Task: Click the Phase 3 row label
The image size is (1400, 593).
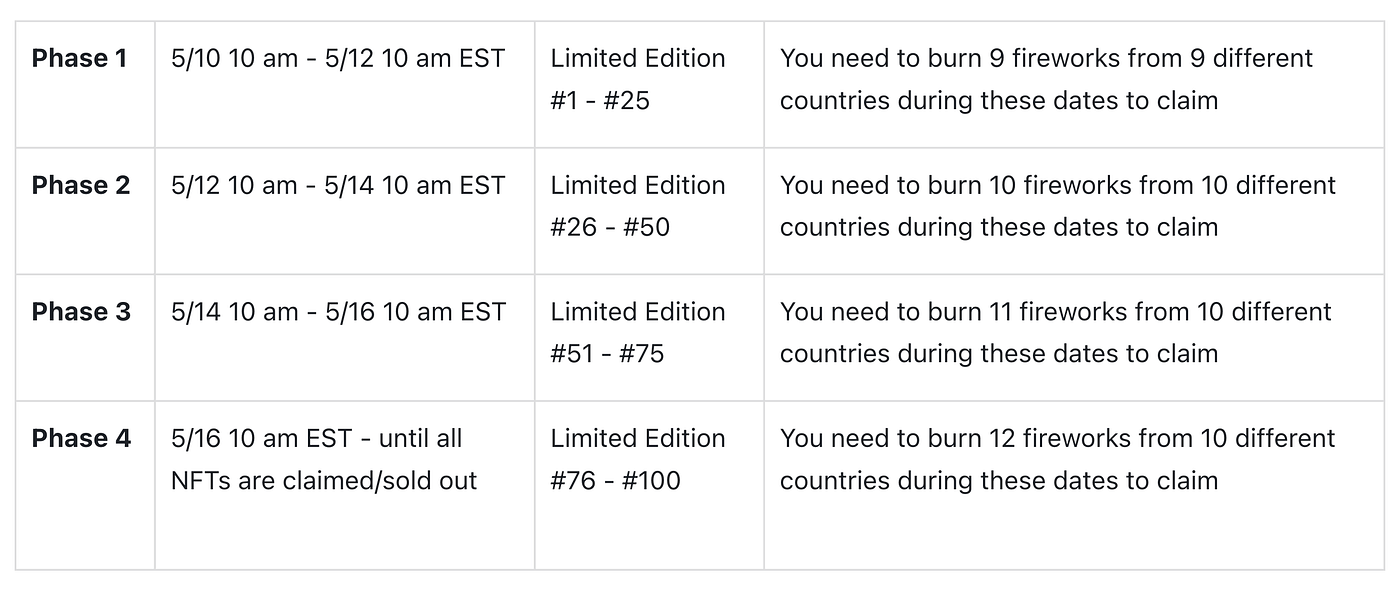Action: [81, 312]
